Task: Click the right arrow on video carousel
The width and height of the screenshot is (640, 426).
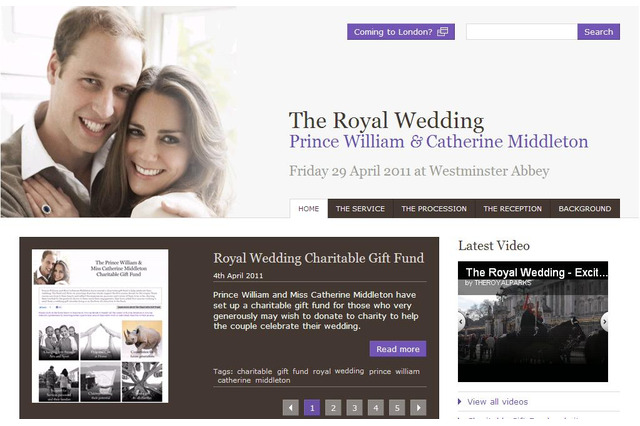Action: [x=604, y=322]
